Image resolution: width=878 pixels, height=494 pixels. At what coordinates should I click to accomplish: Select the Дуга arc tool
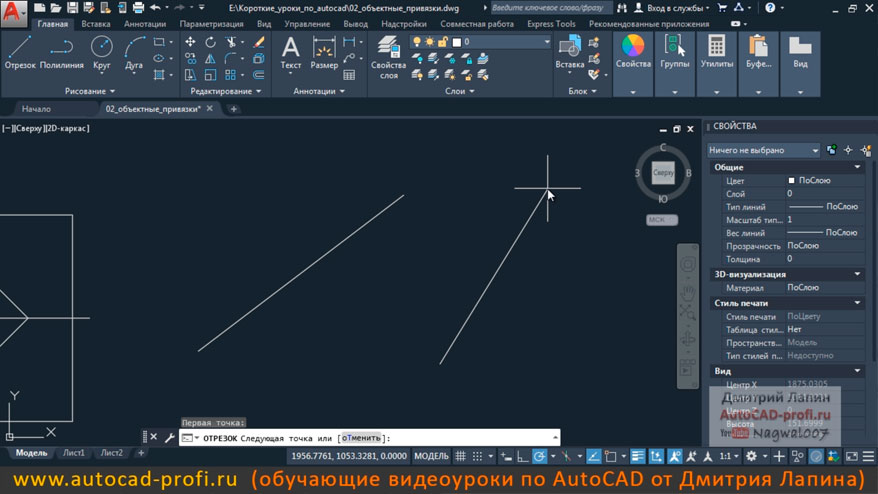click(x=134, y=53)
